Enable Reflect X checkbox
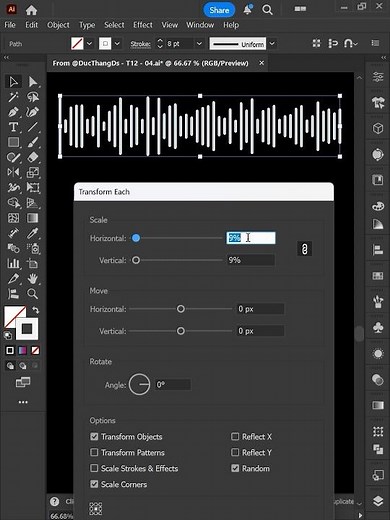 pyautogui.click(x=235, y=436)
